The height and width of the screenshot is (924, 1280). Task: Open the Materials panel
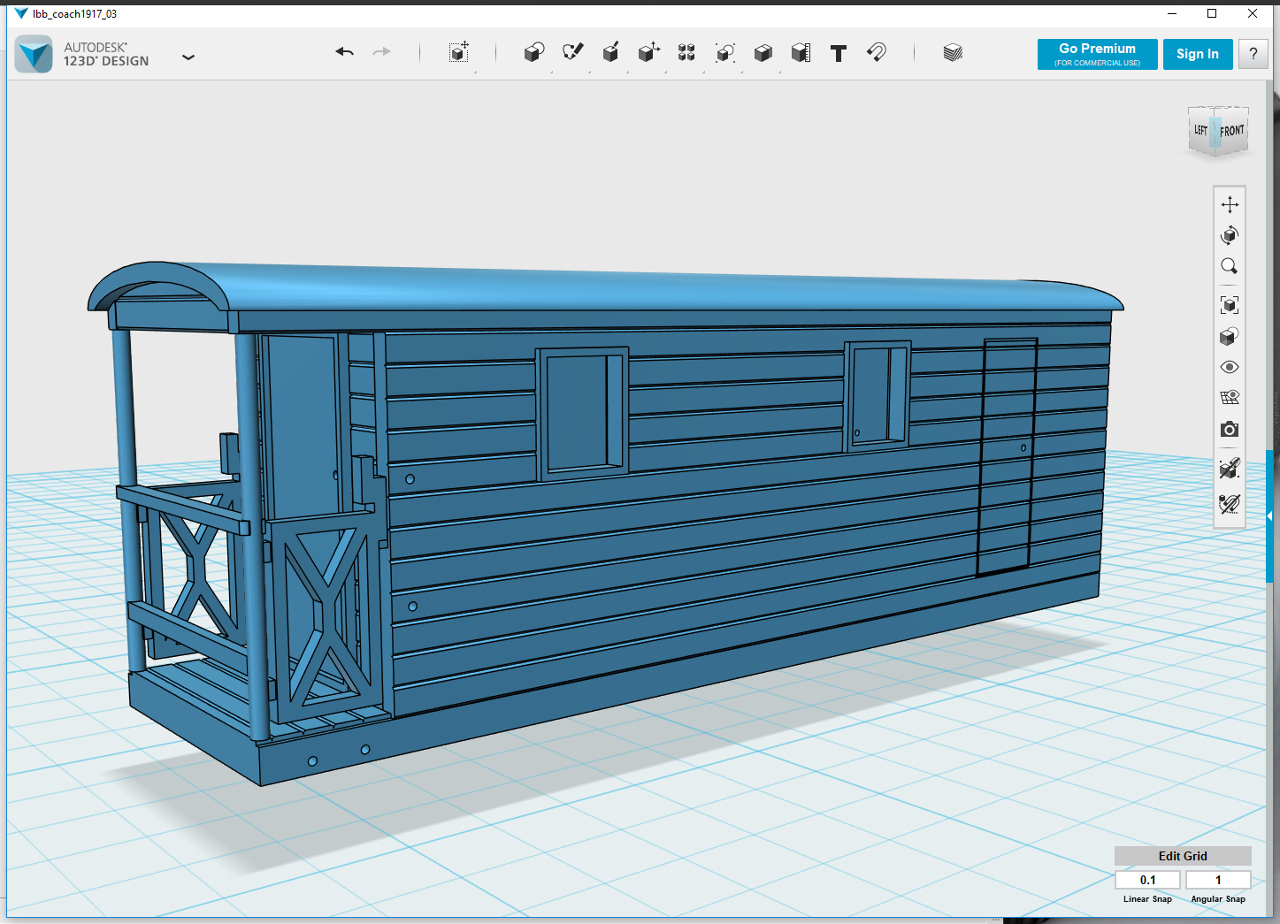(x=953, y=53)
